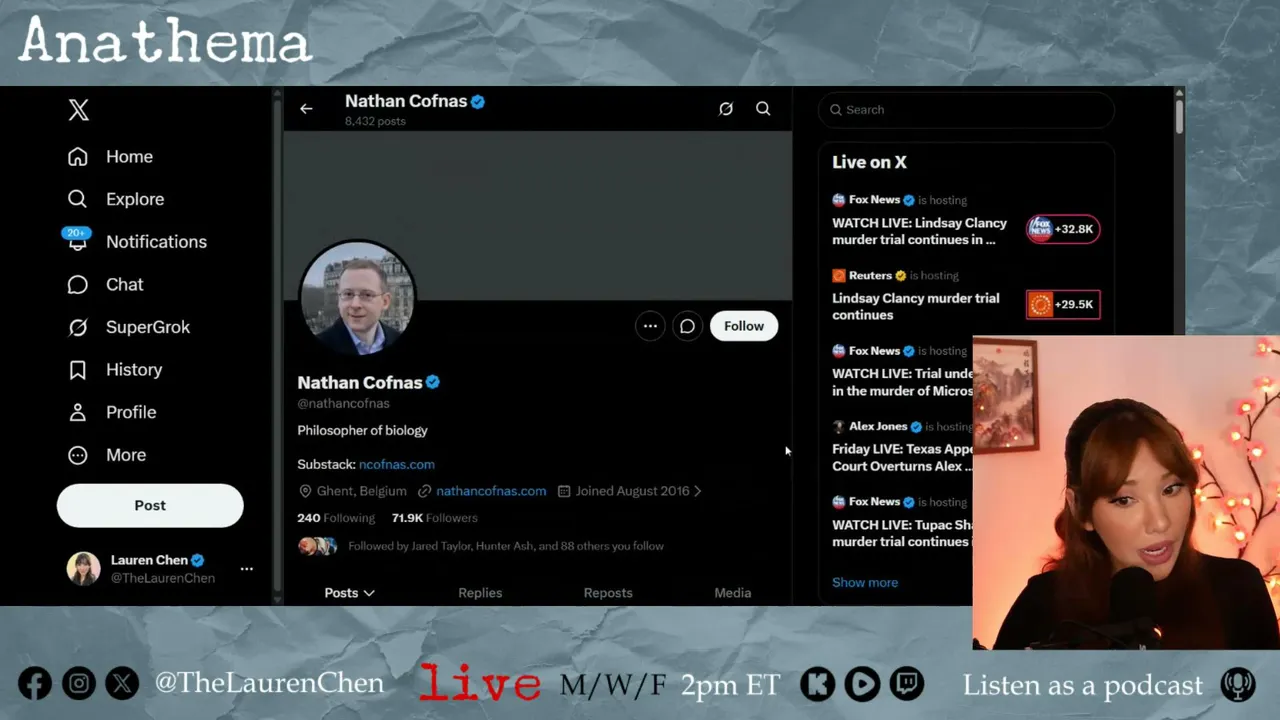
Task: Click the Twitch icon in the overlay bar
Action: 907,684
